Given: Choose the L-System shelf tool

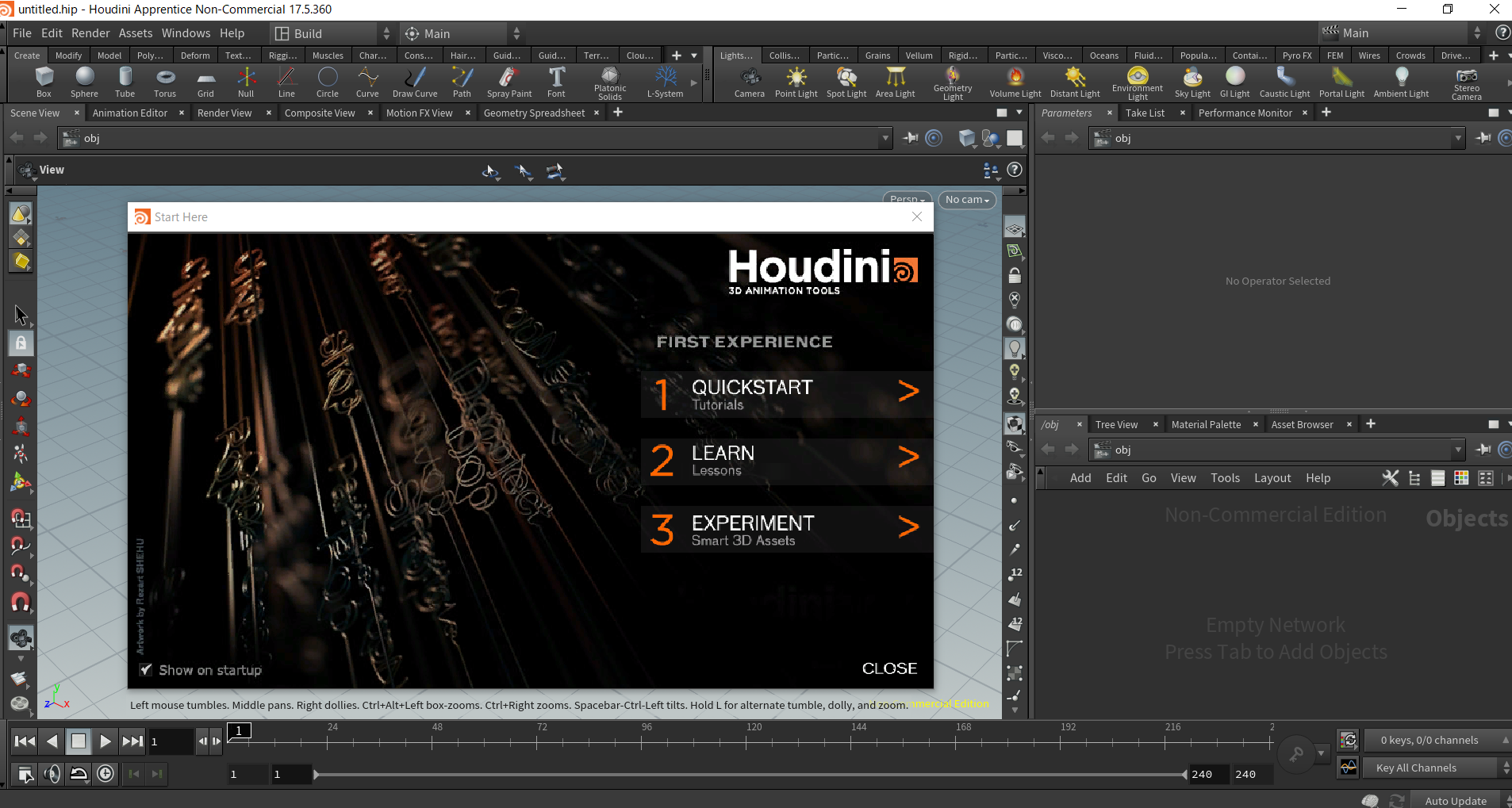Looking at the screenshot, I should pyautogui.click(x=665, y=82).
